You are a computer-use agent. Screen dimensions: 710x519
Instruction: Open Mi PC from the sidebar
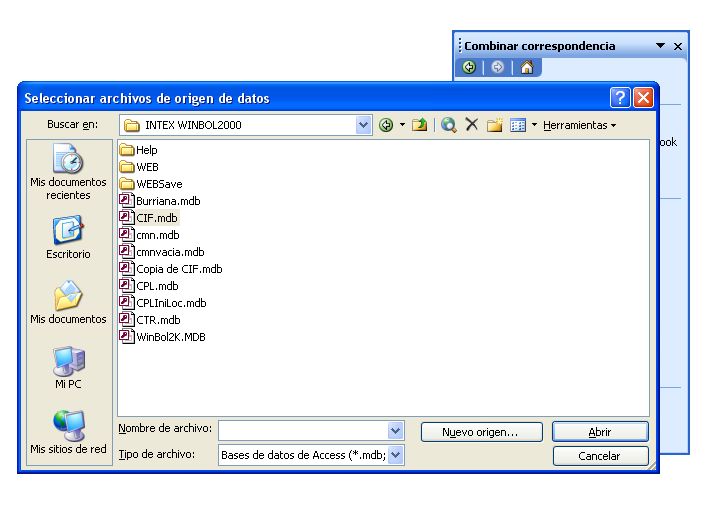pos(68,367)
